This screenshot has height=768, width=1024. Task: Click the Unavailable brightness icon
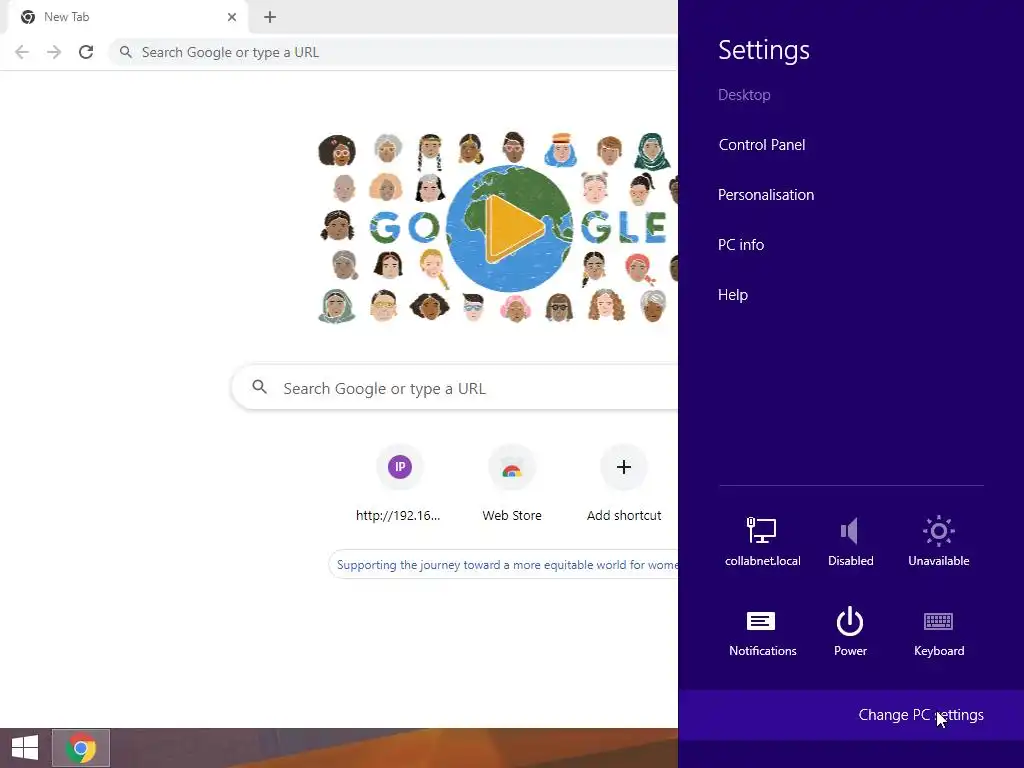(x=938, y=541)
